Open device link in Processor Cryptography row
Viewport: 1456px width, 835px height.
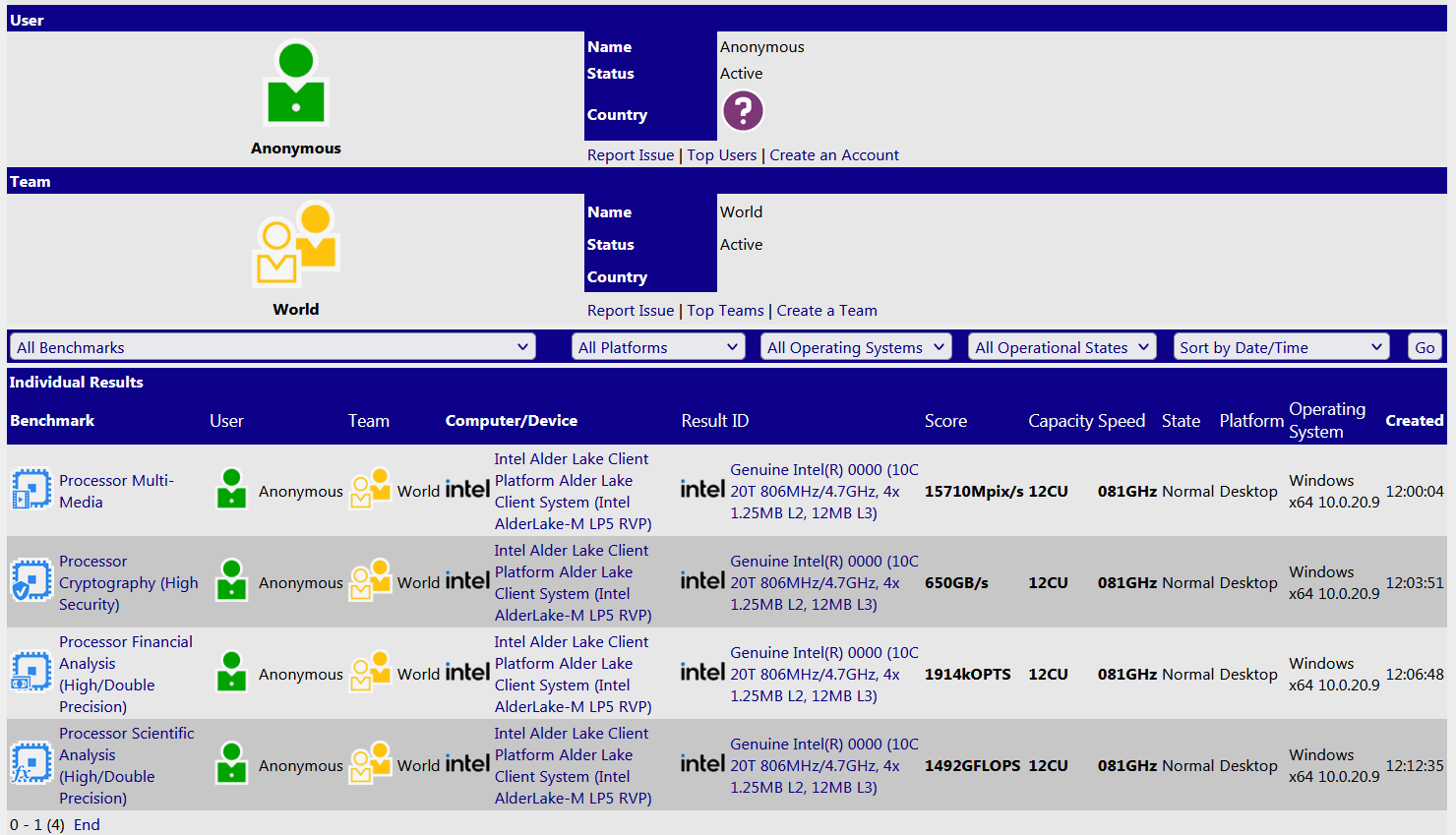pos(573,582)
